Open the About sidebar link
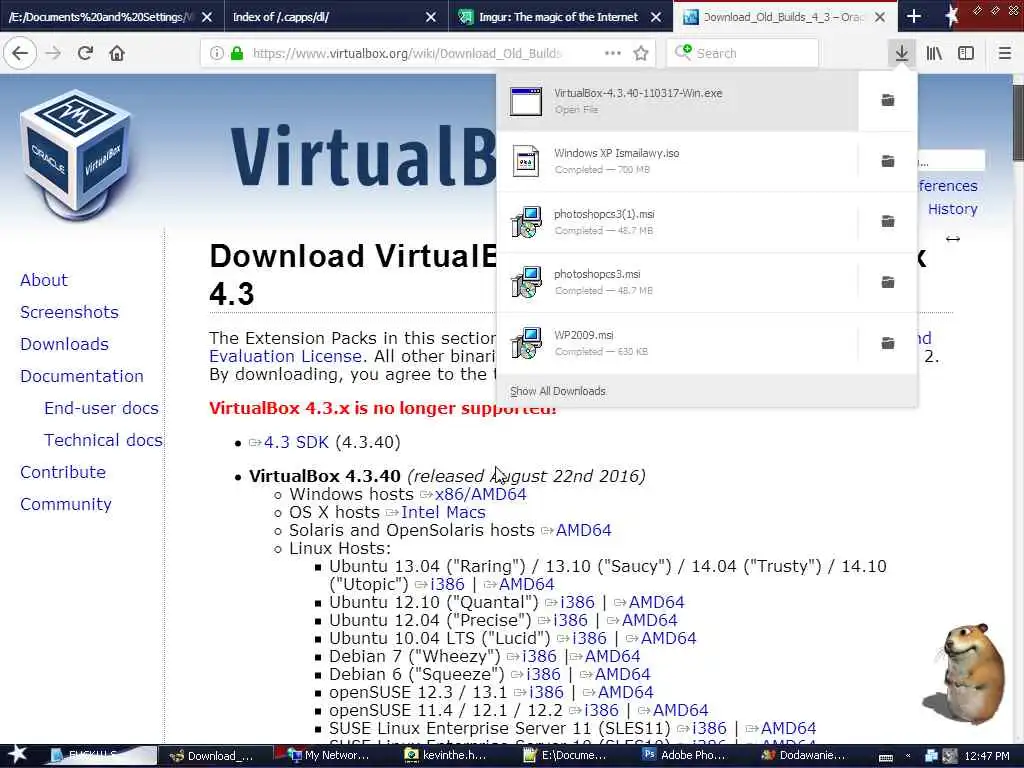Screen dimensions: 1024x768 (x=44, y=280)
